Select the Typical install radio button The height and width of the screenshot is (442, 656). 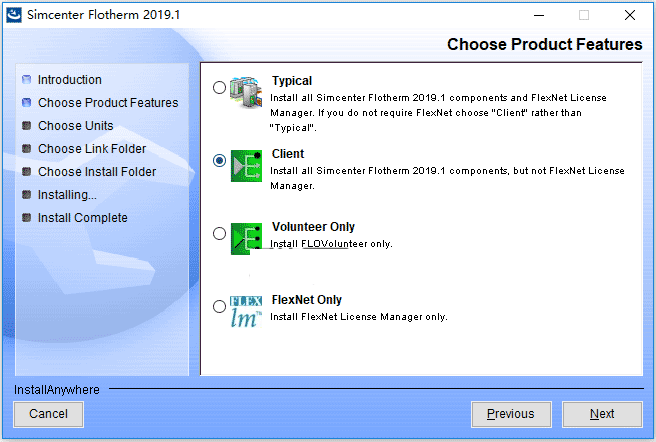point(219,87)
